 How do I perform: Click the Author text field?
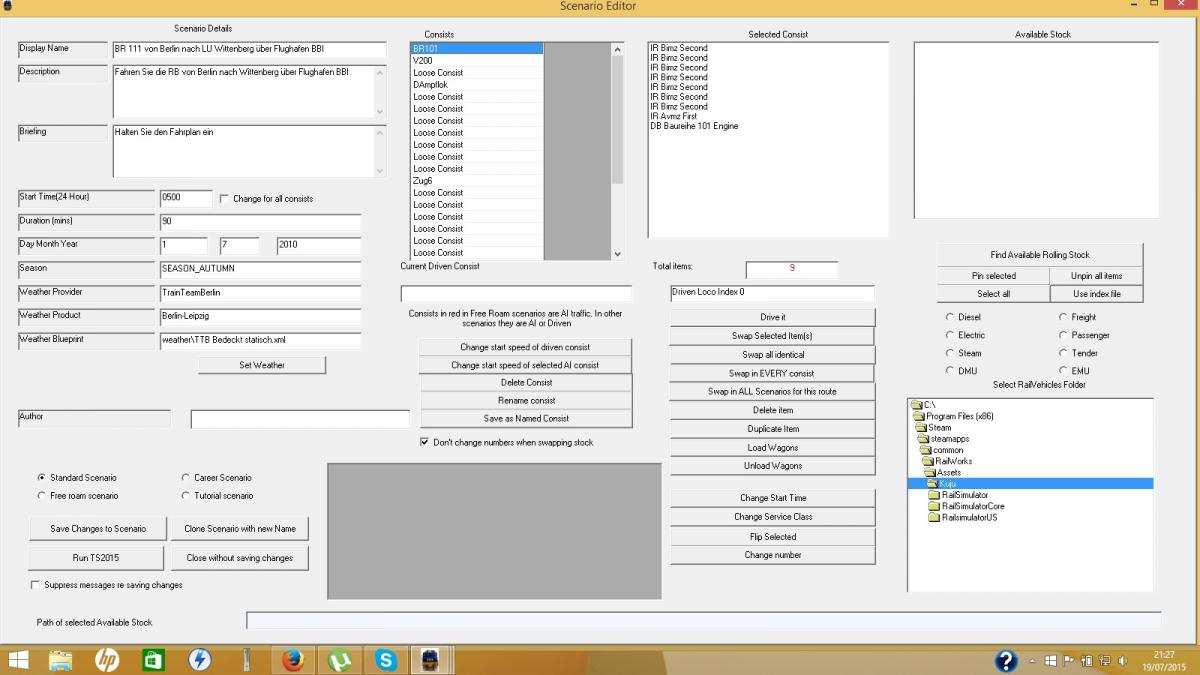tap(300, 420)
